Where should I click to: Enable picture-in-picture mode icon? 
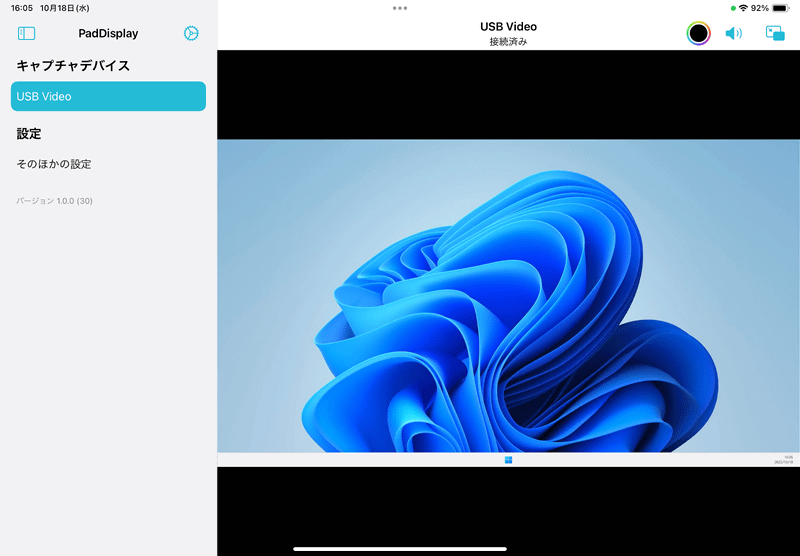click(x=775, y=33)
